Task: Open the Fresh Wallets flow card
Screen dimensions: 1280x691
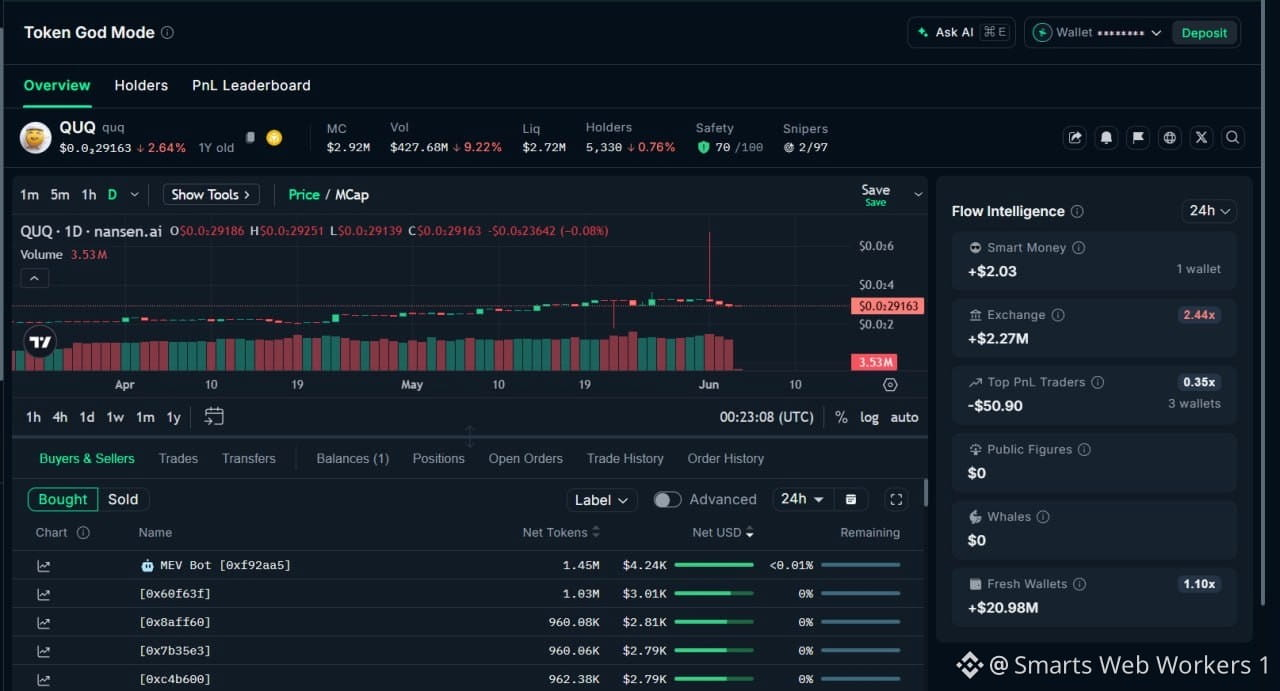Action: [x=1094, y=597]
